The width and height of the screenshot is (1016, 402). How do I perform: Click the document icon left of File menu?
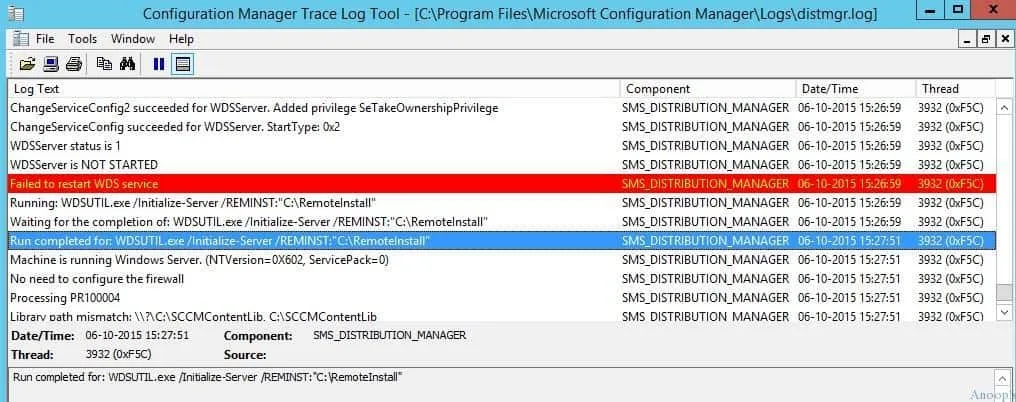click(x=19, y=39)
